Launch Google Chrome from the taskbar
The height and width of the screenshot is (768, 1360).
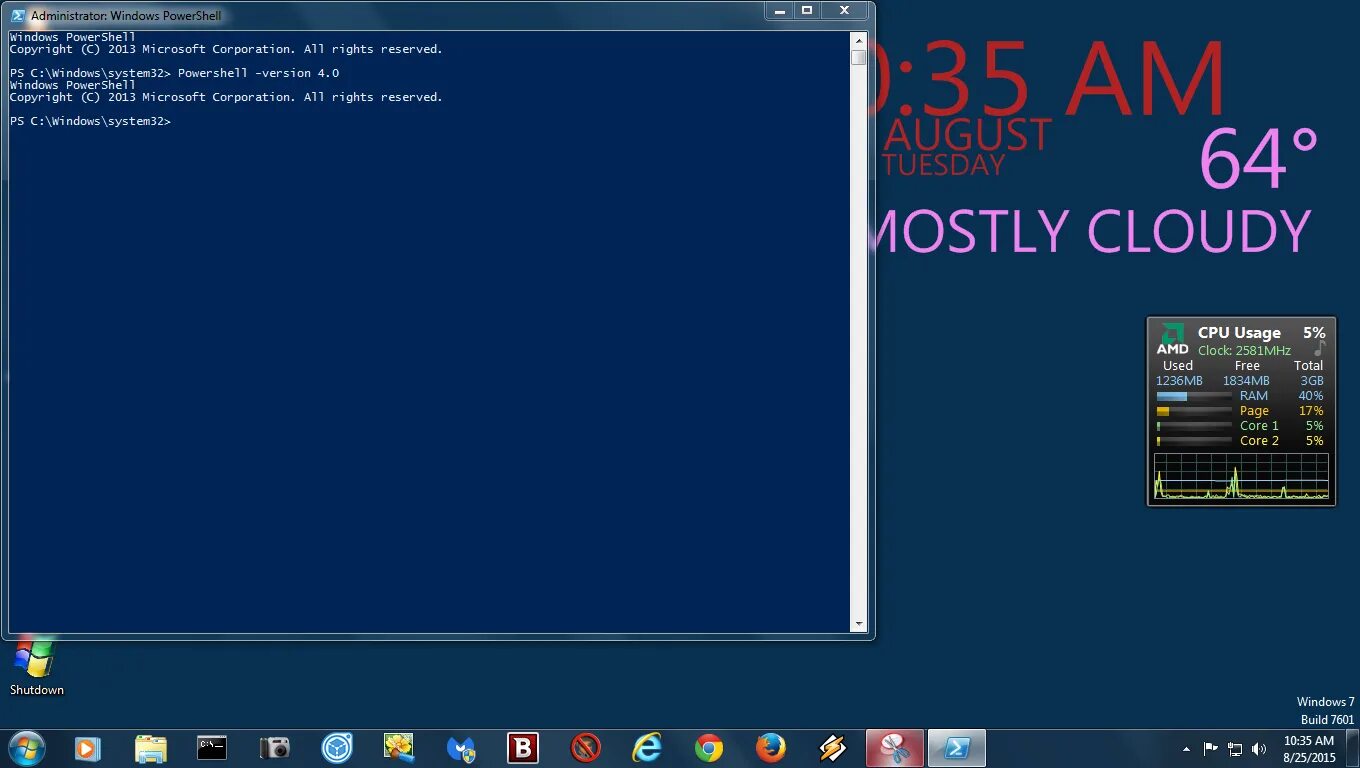pos(709,747)
